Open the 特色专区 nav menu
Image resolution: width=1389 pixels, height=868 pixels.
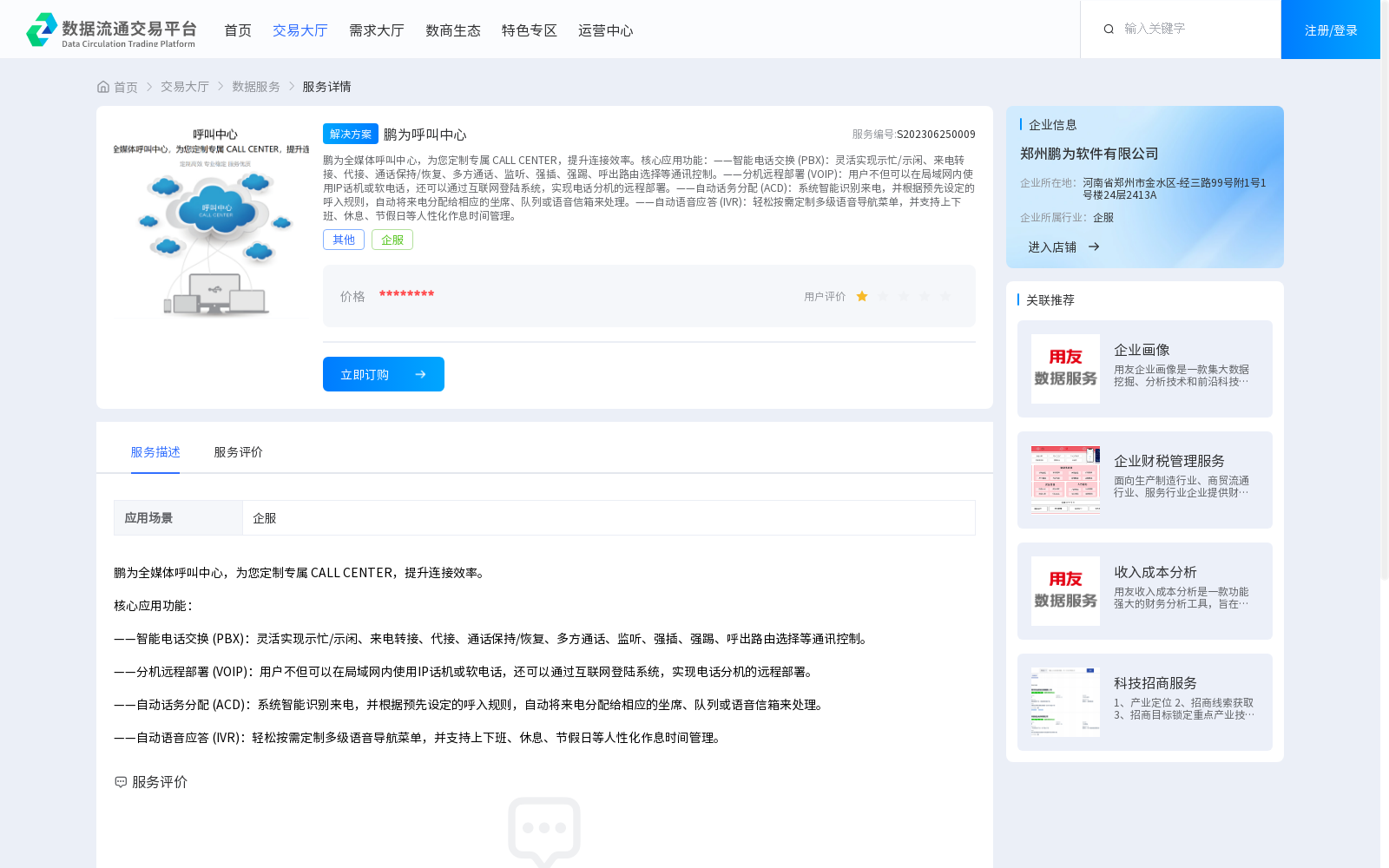[530, 30]
